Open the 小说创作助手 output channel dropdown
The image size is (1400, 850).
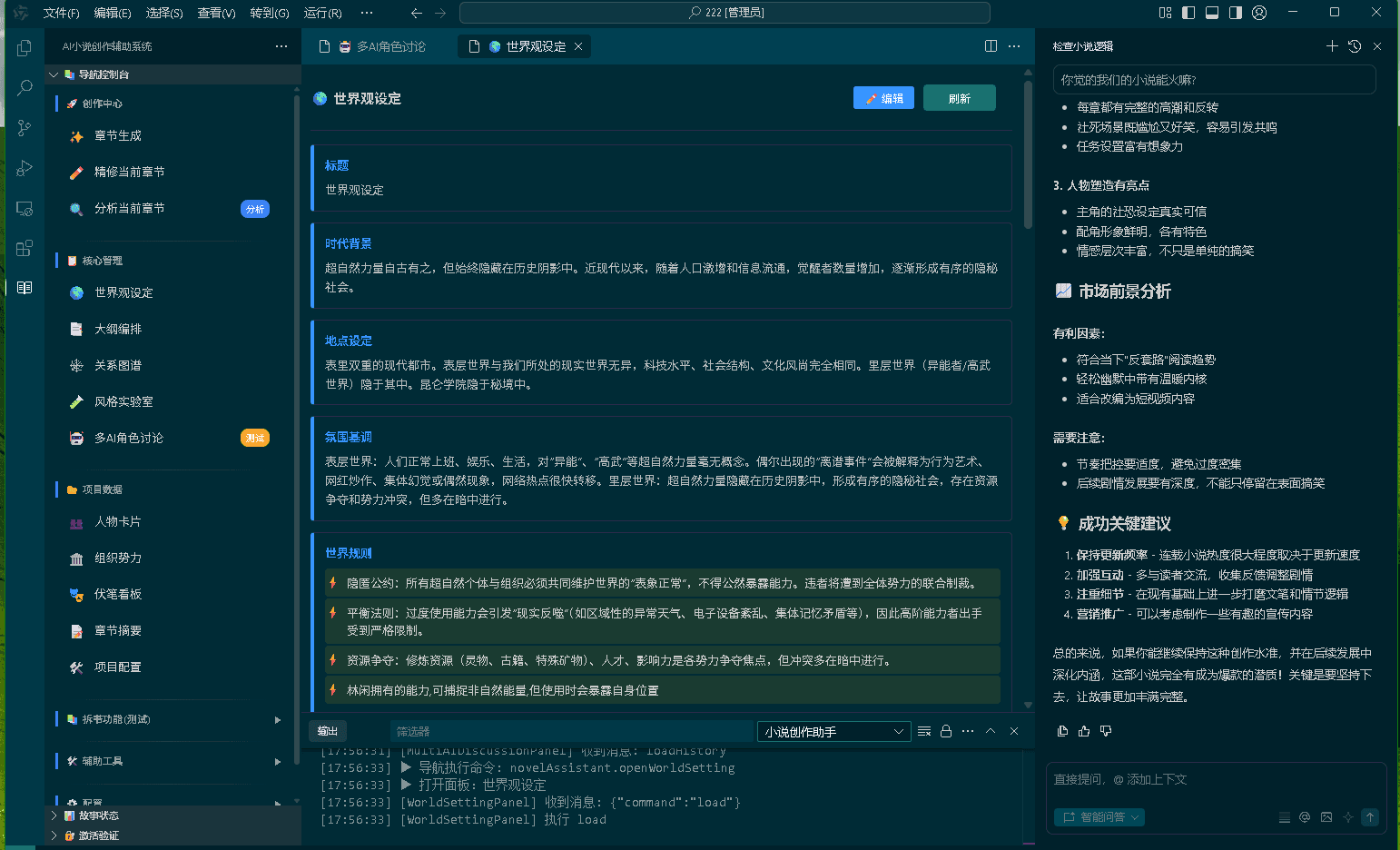833,731
